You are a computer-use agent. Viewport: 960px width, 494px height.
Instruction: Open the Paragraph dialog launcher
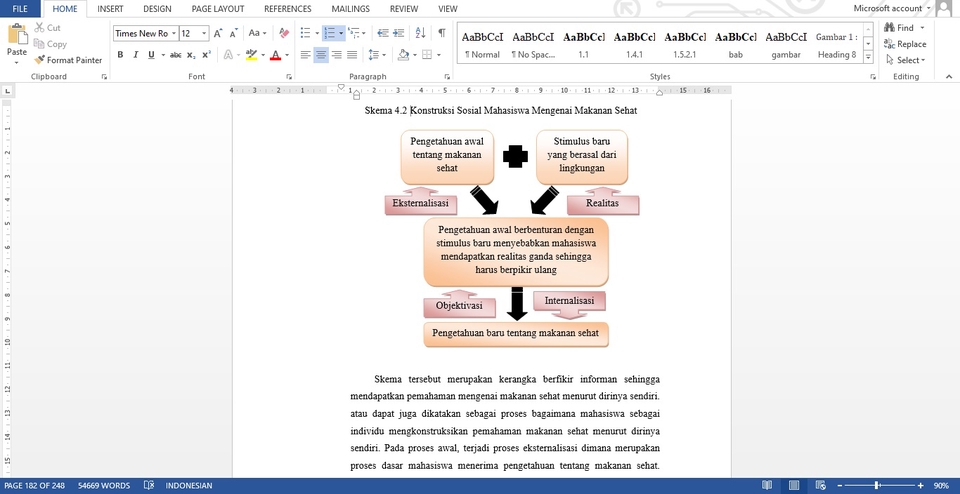coord(447,77)
